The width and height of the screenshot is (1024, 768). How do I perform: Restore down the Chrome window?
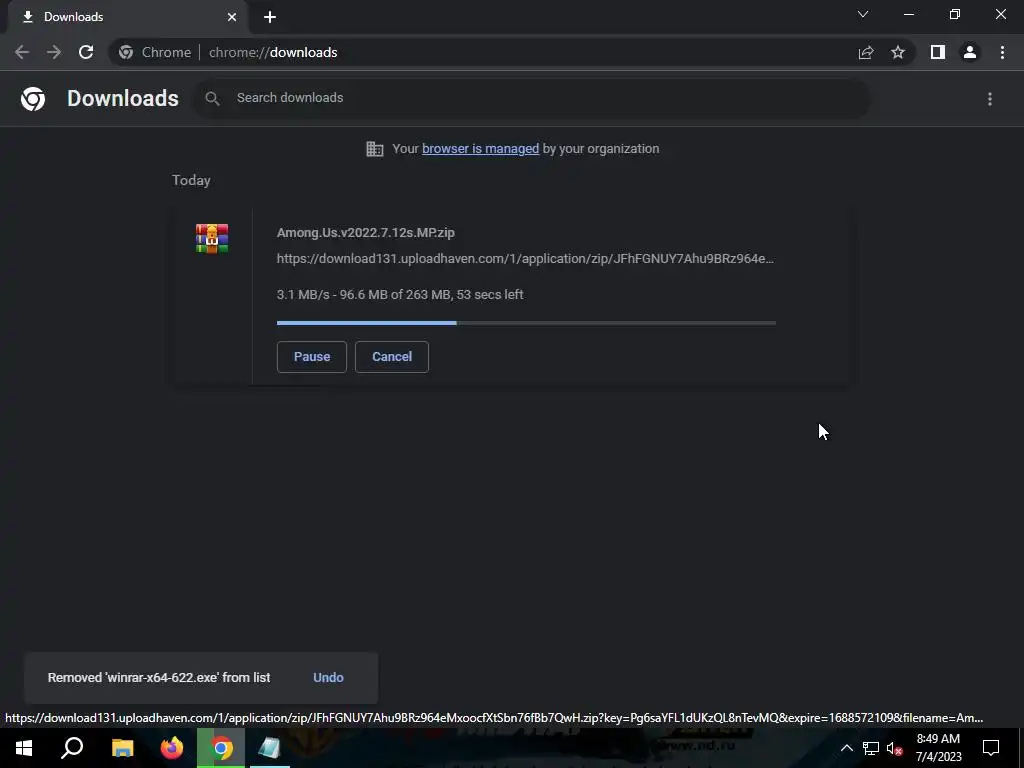[x=955, y=14]
